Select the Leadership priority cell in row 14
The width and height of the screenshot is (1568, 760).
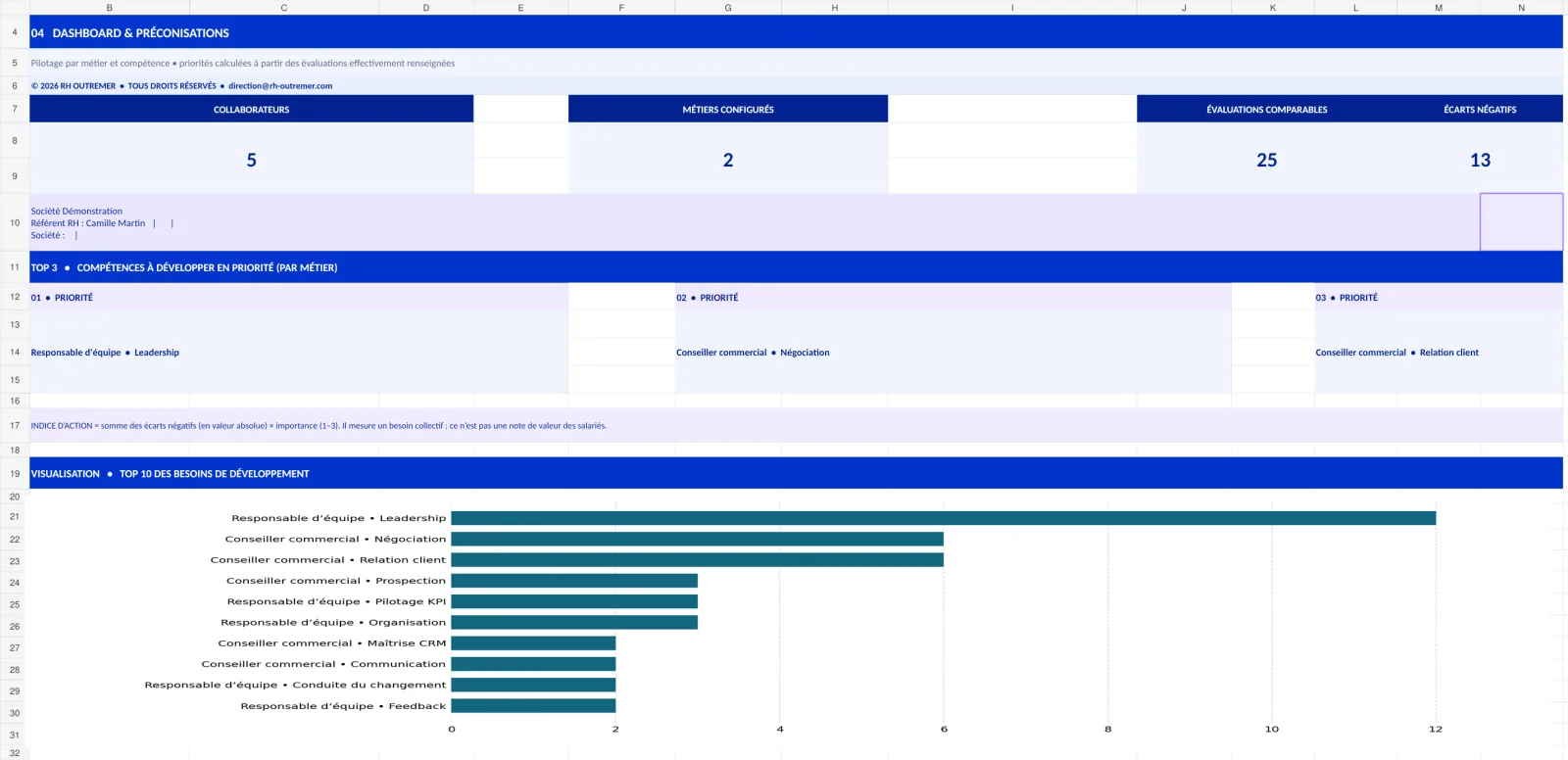coord(299,353)
